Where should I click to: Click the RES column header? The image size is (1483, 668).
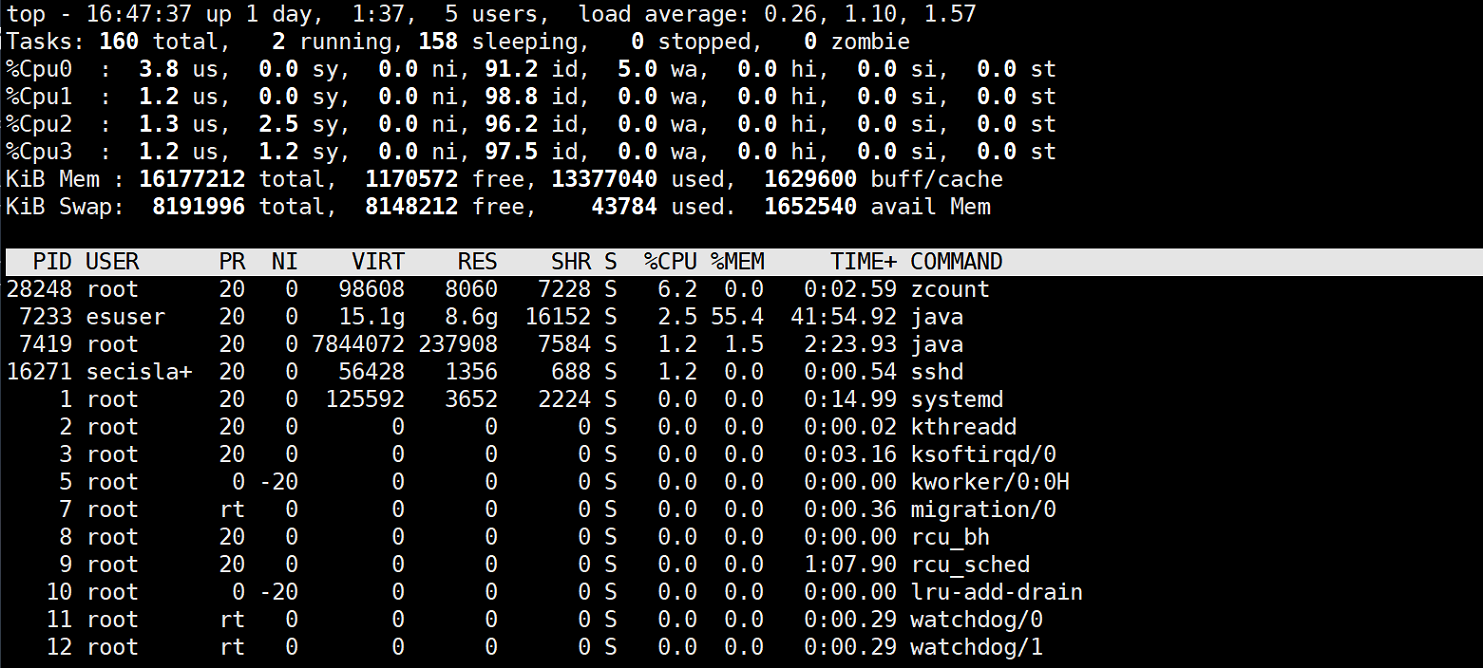click(x=477, y=261)
